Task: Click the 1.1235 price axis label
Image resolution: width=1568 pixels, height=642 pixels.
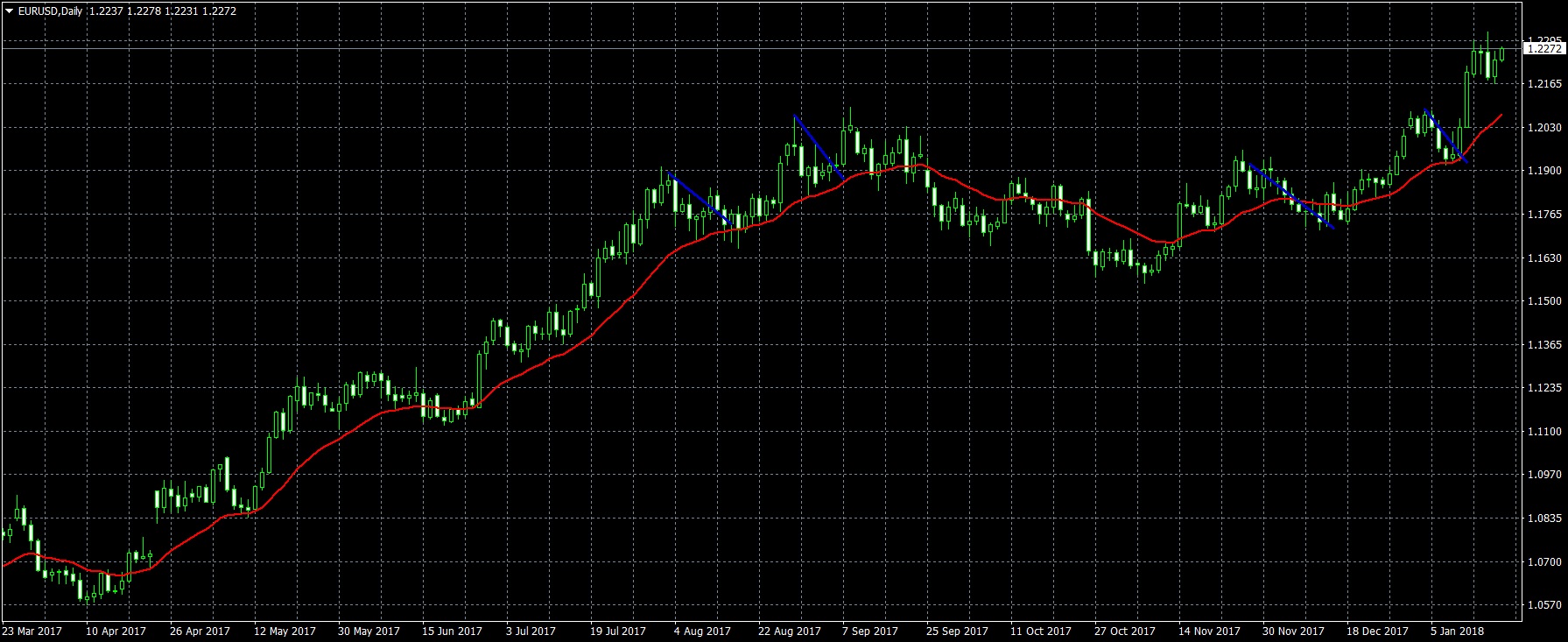Action: [1544, 388]
